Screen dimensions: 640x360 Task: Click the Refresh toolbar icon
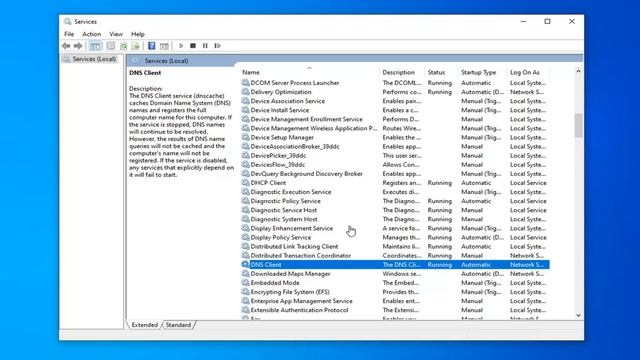pos(123,46)
